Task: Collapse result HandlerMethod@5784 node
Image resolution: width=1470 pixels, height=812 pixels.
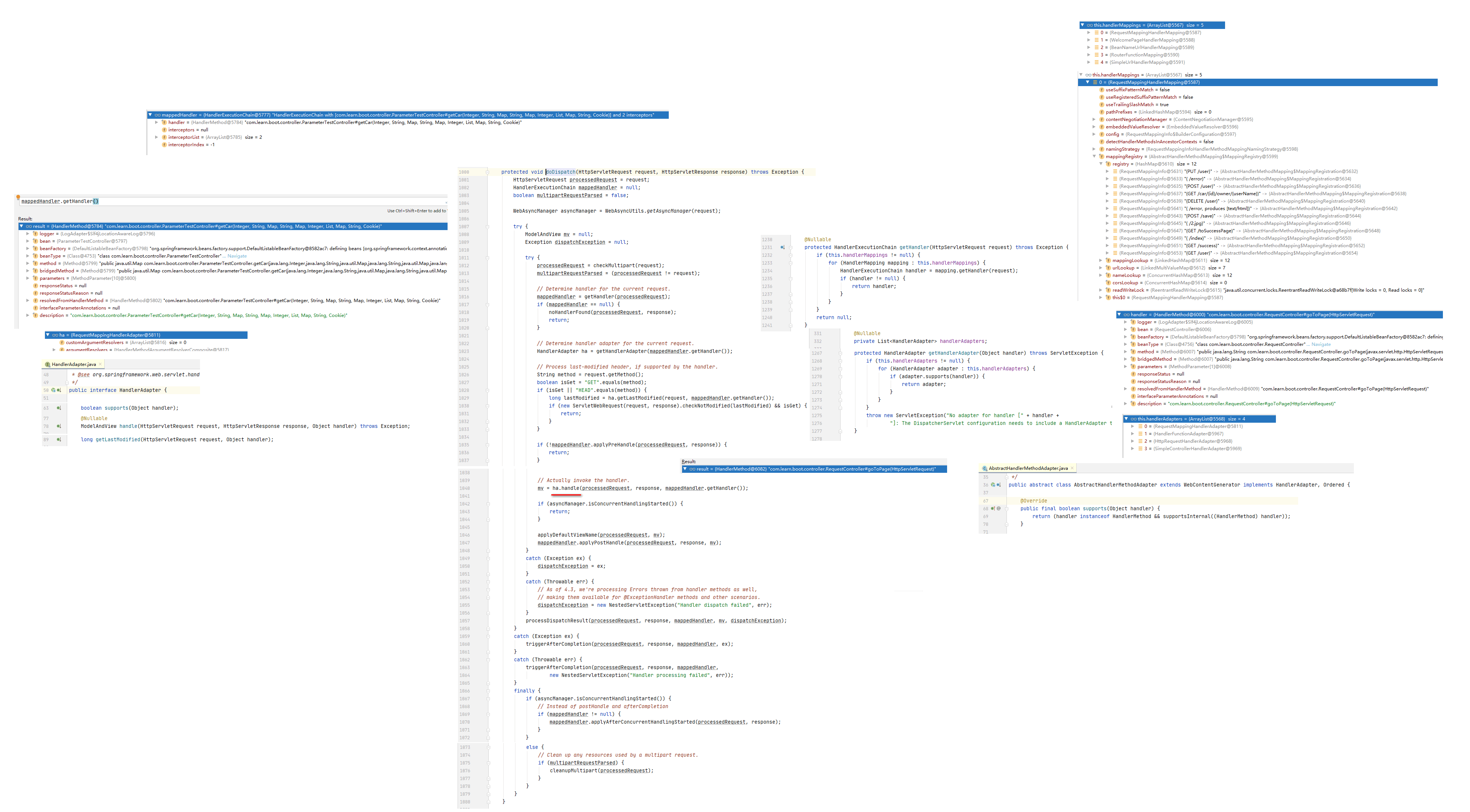Action: pos(22,226)
